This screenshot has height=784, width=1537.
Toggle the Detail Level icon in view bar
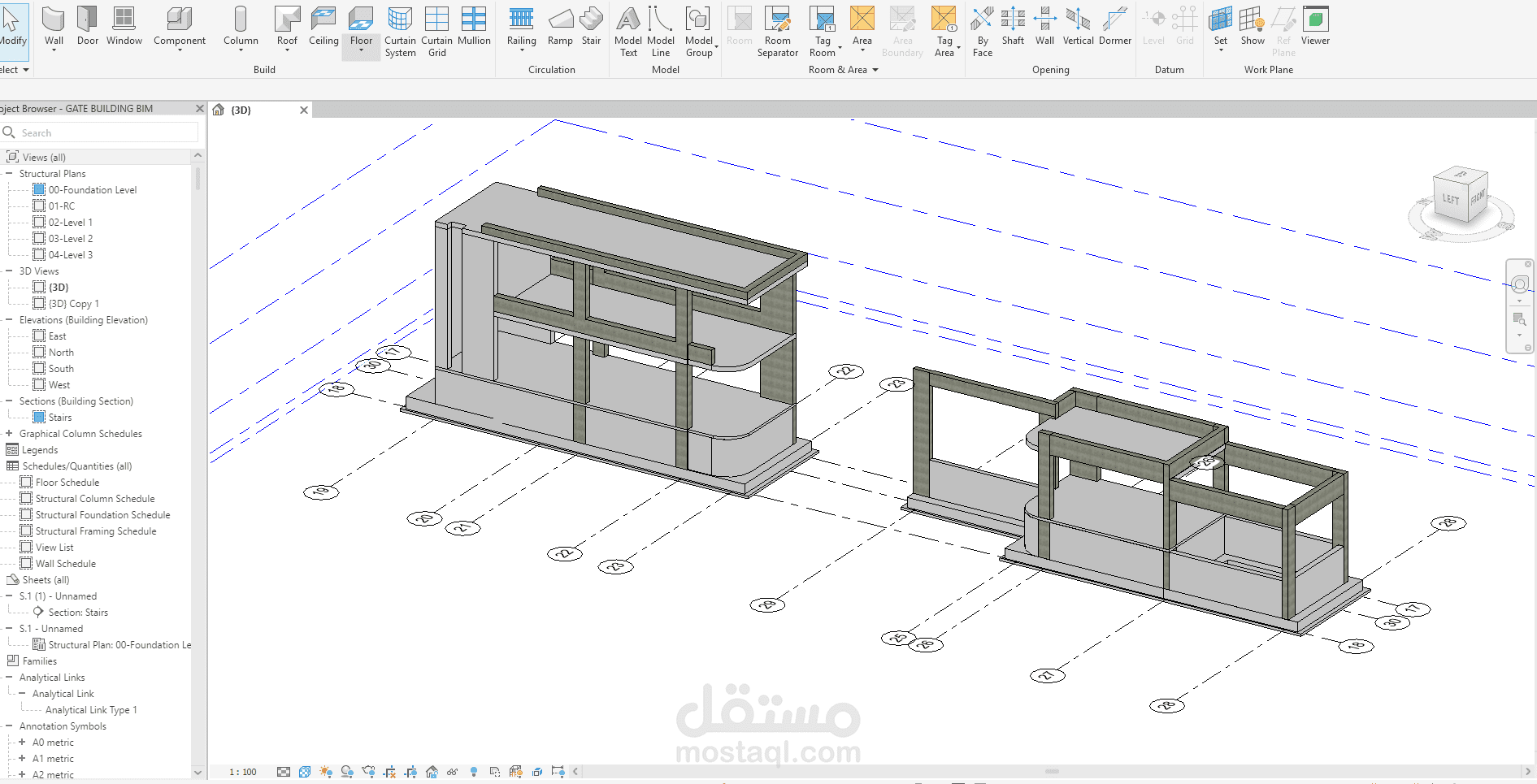click(x=284, y=772)
